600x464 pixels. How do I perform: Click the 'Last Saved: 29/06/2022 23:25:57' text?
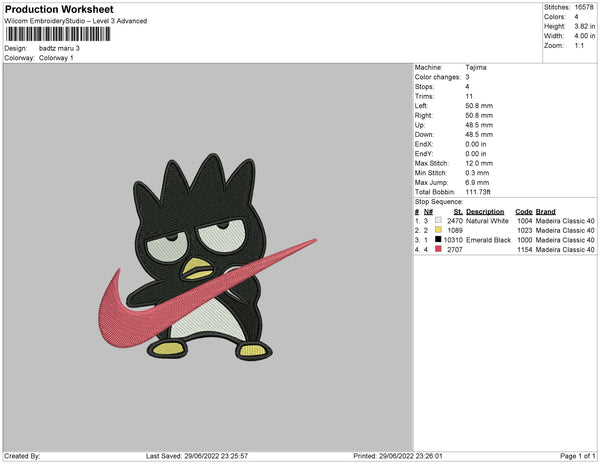coord(197,456)
